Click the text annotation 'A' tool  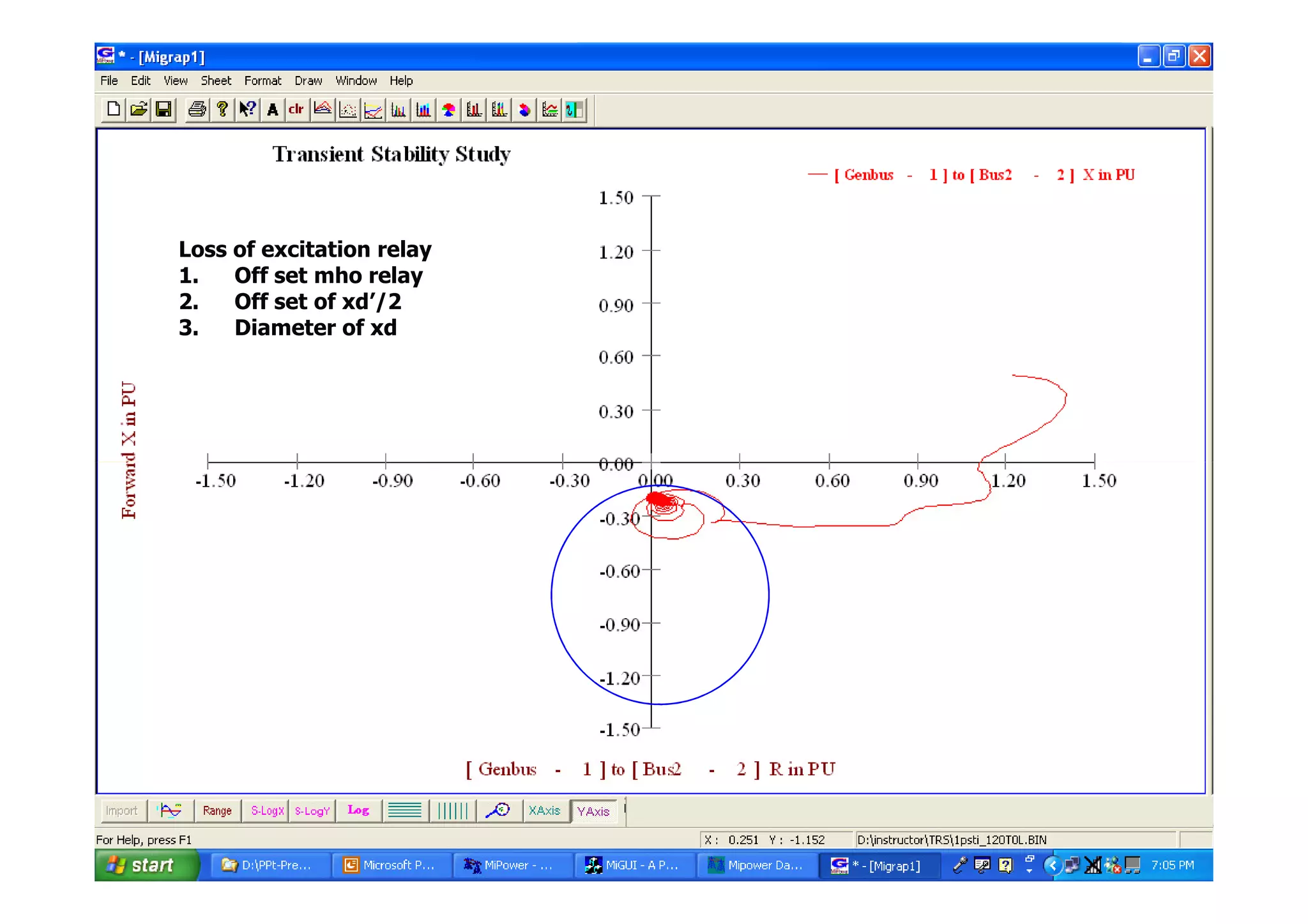click(273, 109)
